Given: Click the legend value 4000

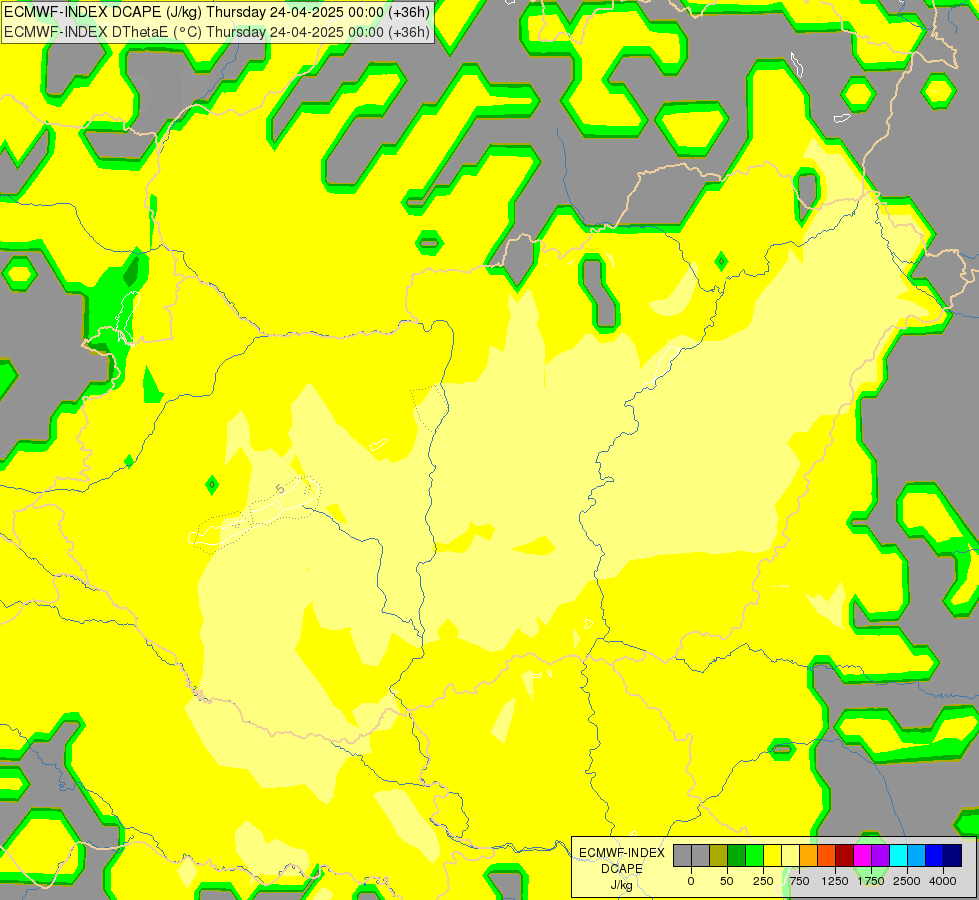Looking at the screenshot, I should coord(943,881).
